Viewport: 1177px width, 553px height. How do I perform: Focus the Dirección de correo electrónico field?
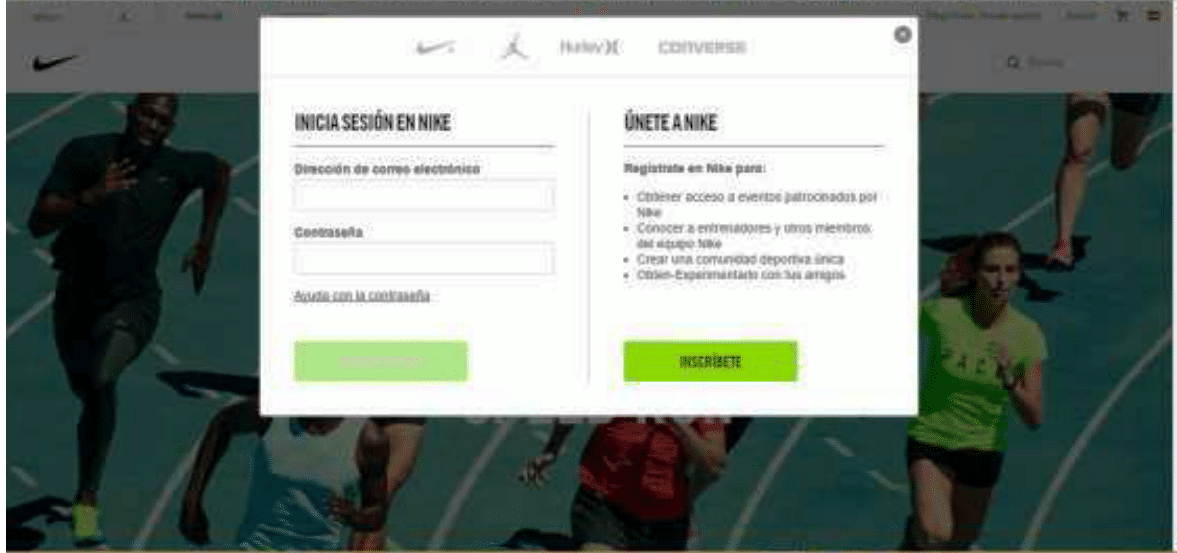click(x=424, y=197)
